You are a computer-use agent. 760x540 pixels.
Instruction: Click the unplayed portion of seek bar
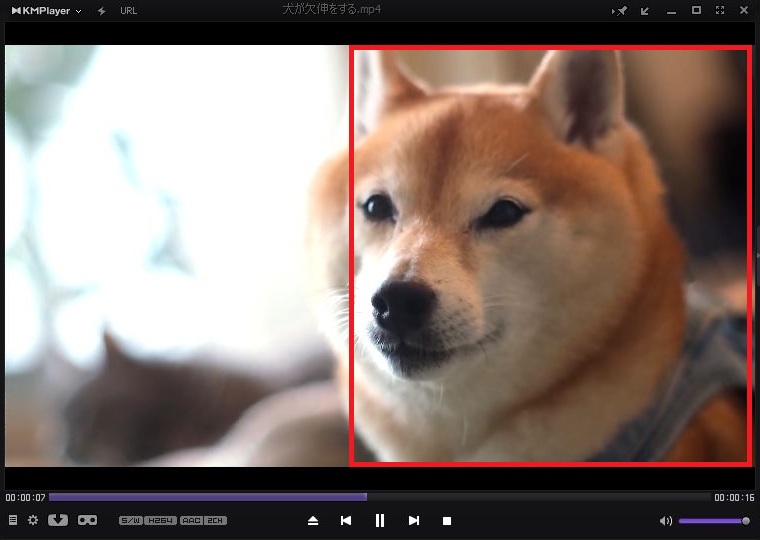[x=540, y=497]
